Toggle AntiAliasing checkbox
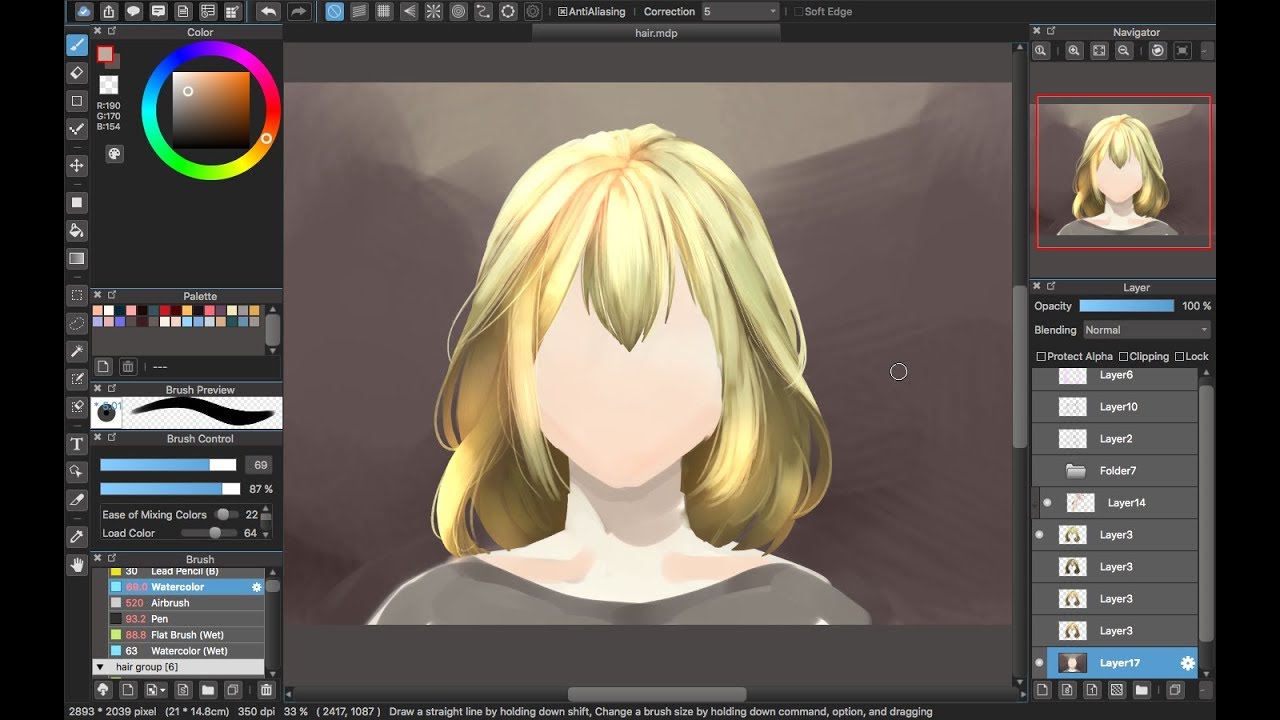The image size is (1280, 720). point(562,12)
